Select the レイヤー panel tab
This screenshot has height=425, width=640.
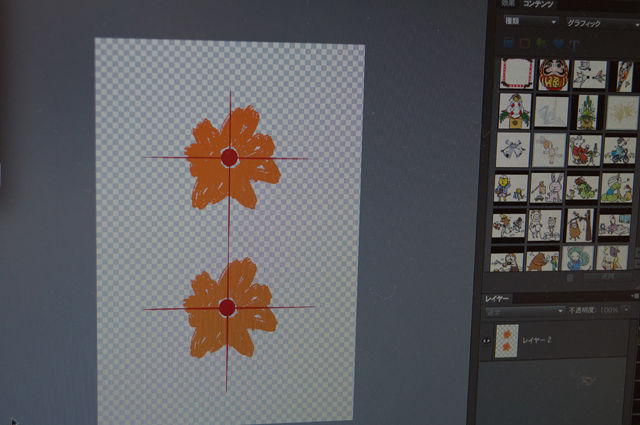point(499,298)
